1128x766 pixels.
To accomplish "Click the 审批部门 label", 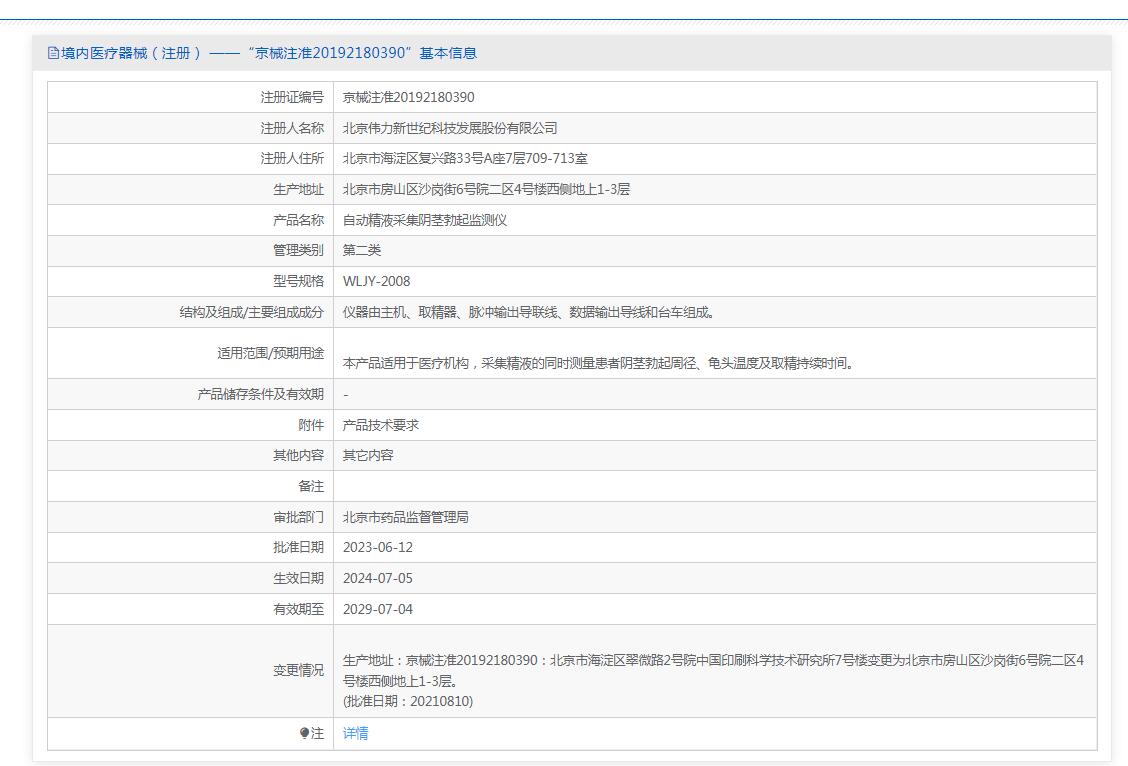I will [299, 517].
